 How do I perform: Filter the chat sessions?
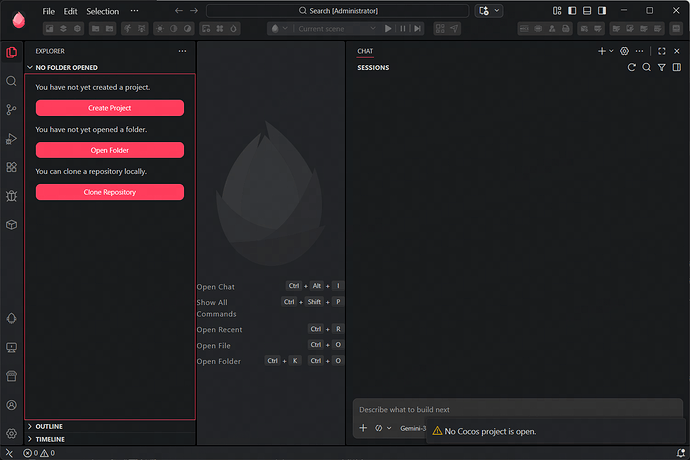661,67
